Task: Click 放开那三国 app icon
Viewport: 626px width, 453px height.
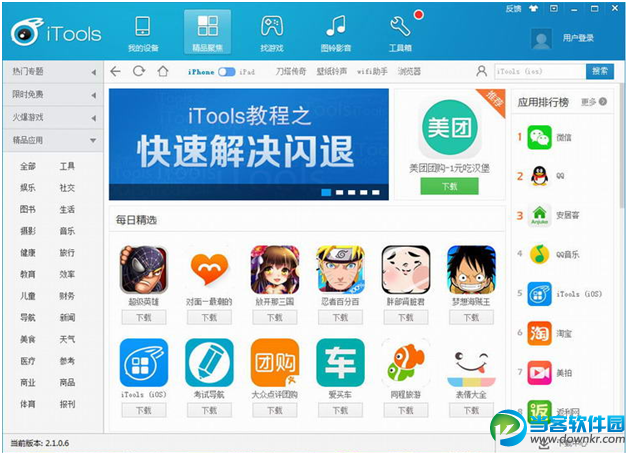Action: coord(275,270)
